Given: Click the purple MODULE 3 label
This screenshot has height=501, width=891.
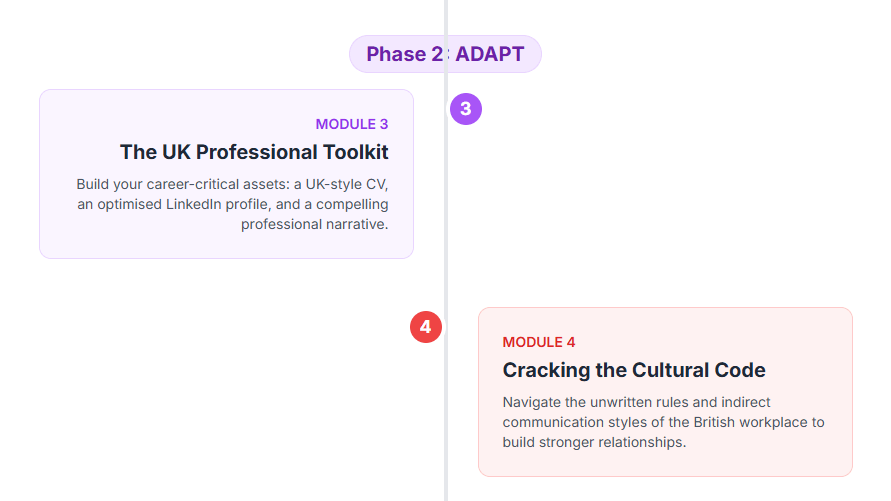Looking at the screenshot, I should [x=352, y=124].
